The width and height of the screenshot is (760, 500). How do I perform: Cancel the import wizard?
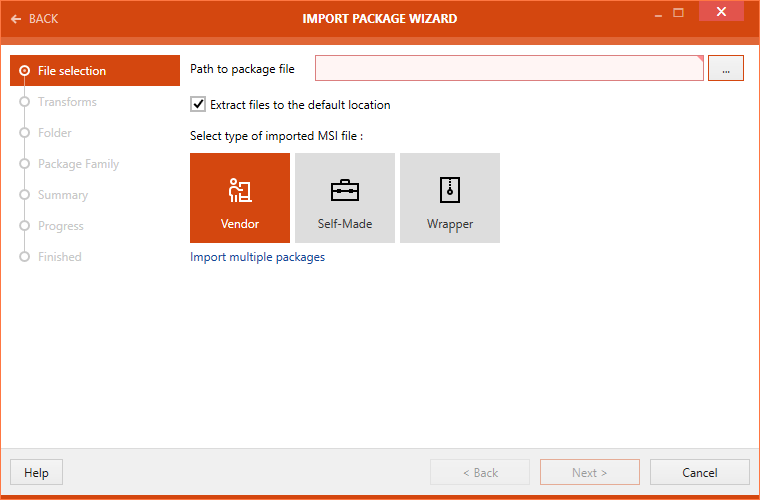[699, 472]
